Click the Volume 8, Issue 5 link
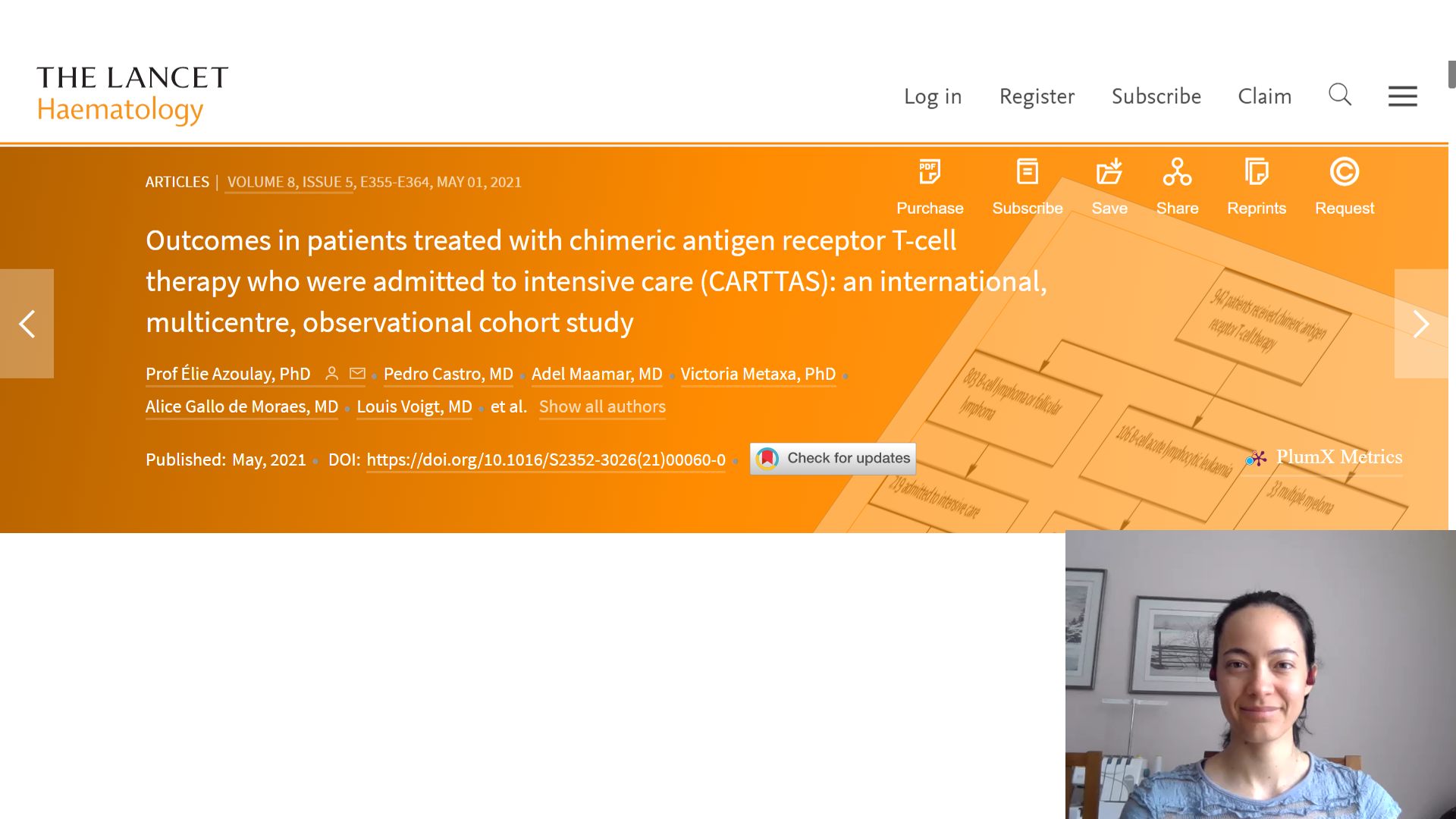 [290, 183]
